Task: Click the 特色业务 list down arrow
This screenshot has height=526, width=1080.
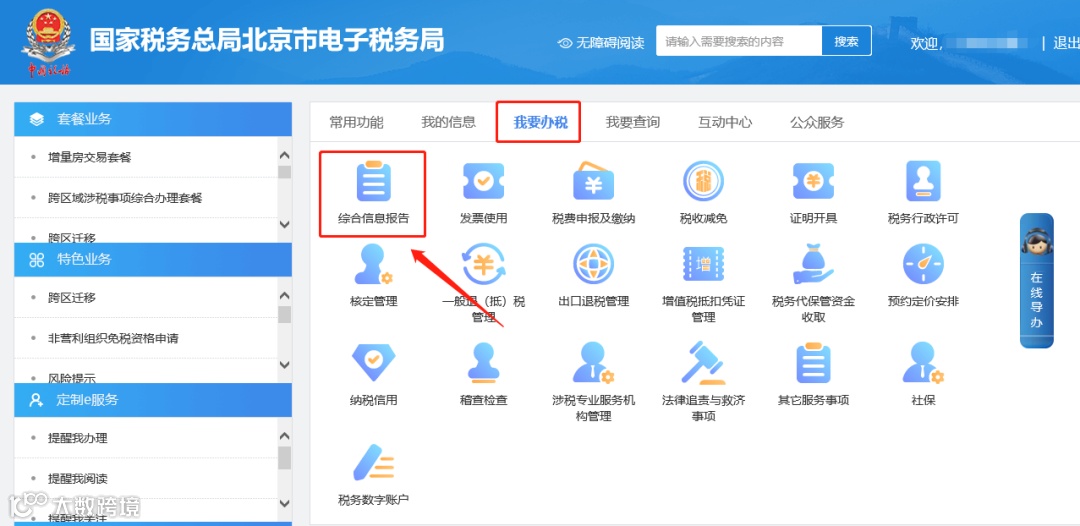Action: coord(284,364)
